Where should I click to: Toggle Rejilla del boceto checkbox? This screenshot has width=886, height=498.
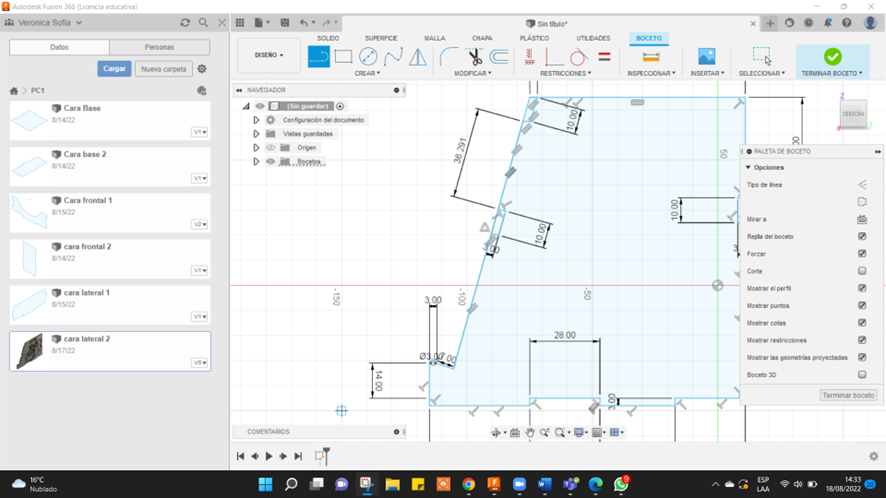pos(862,236)
